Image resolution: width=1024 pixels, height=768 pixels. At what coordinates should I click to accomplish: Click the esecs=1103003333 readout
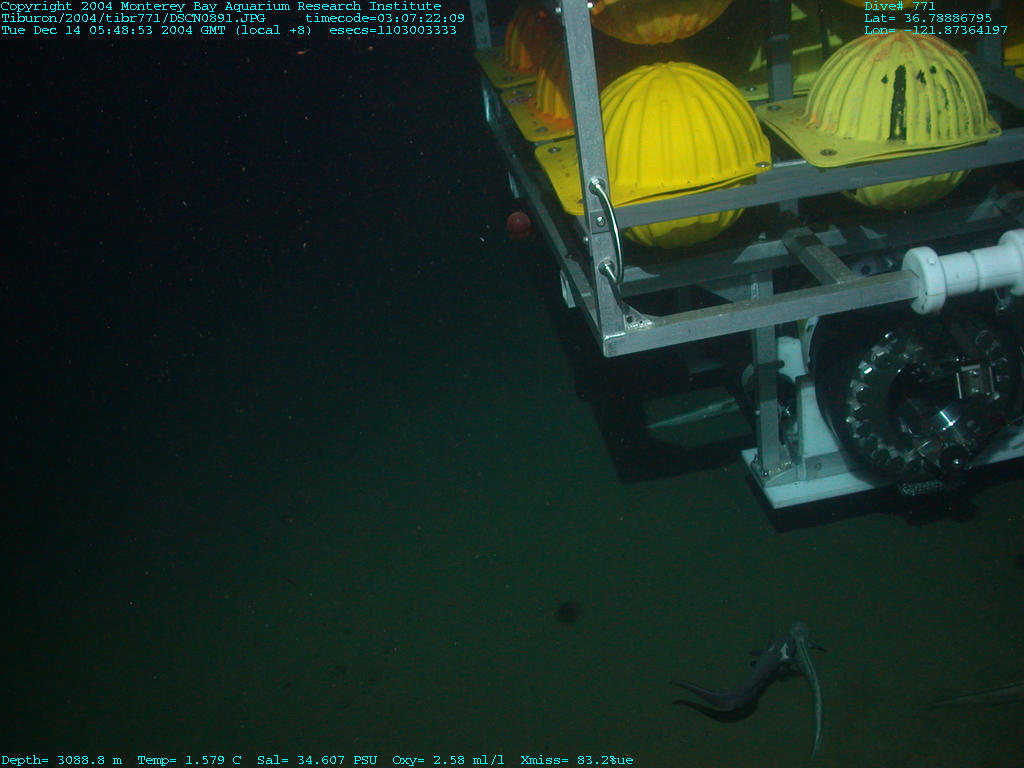click(x=393, y=30)
